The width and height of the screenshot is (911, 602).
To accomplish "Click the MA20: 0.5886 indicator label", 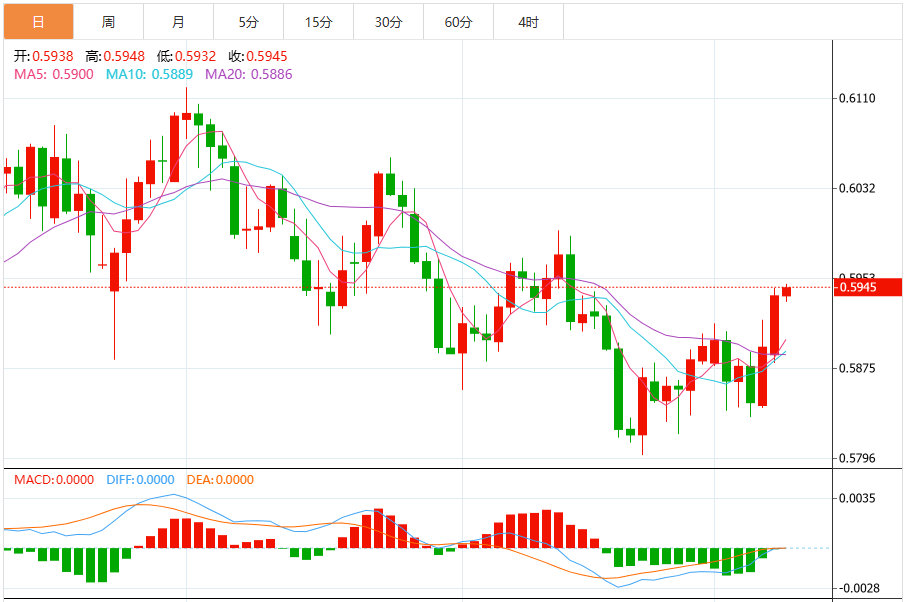I will tap(249, 74).
